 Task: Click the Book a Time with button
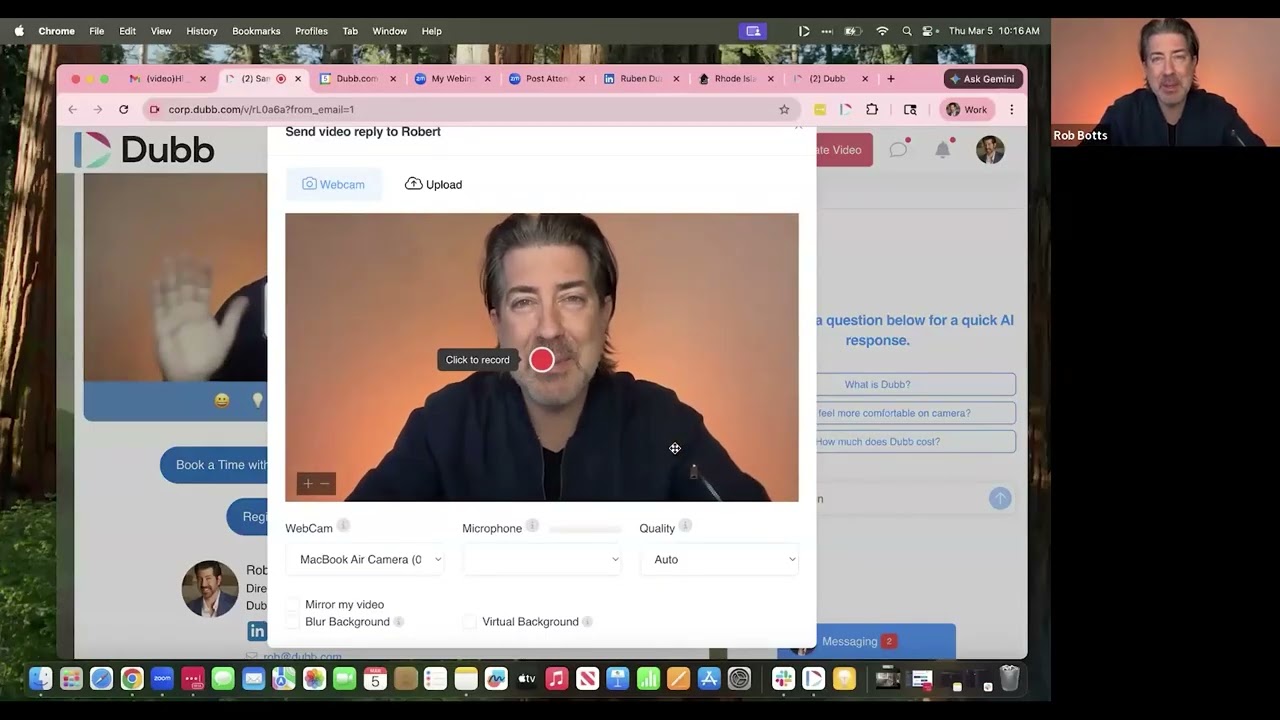[x=214, y=465]
